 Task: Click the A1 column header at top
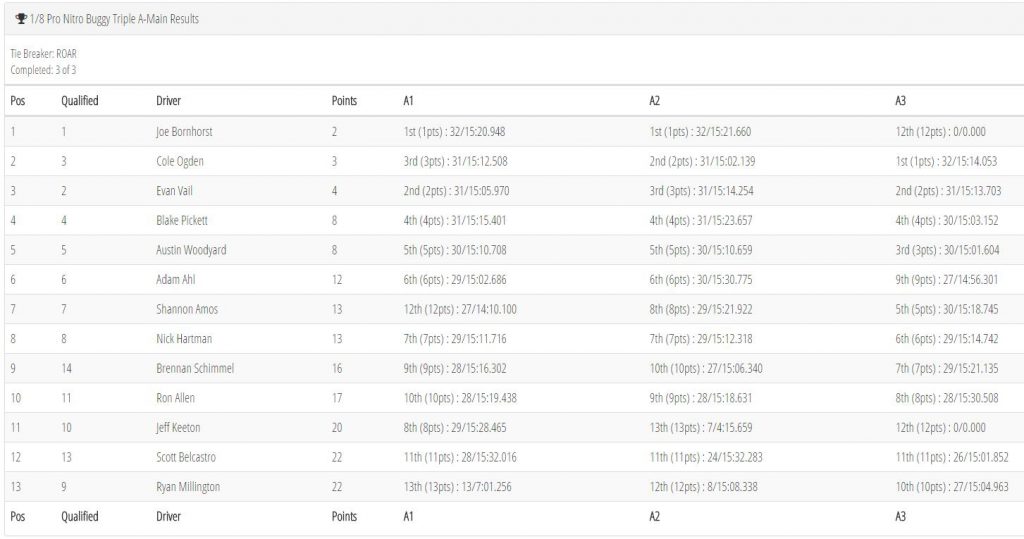point(408,101)
